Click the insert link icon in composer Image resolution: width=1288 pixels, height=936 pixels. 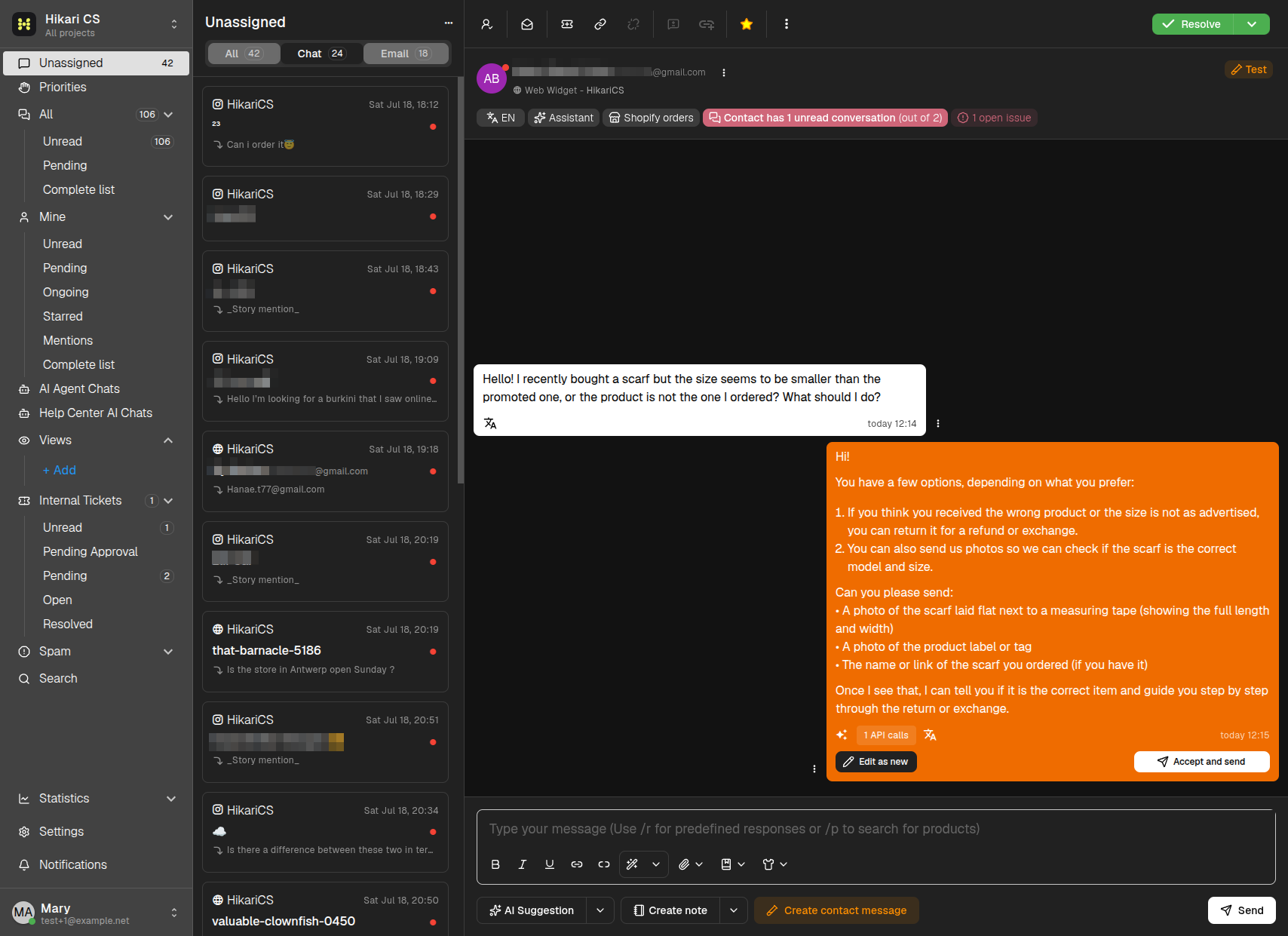[x=577, y=864]
